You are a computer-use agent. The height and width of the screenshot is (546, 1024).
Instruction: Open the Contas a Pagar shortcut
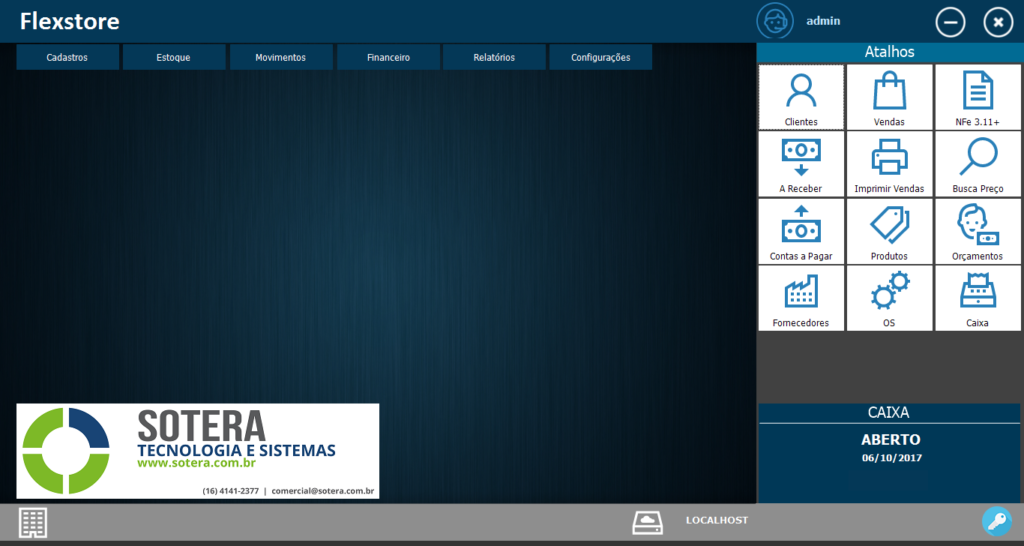pyautogui.click(x=801, y=231)
